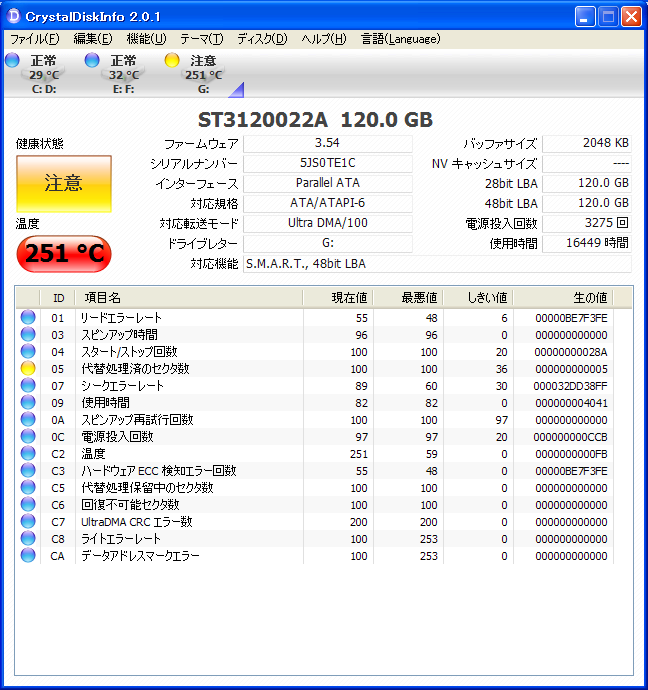
Task: Click the NV cache size field showing ----
Action: [587, 163]
